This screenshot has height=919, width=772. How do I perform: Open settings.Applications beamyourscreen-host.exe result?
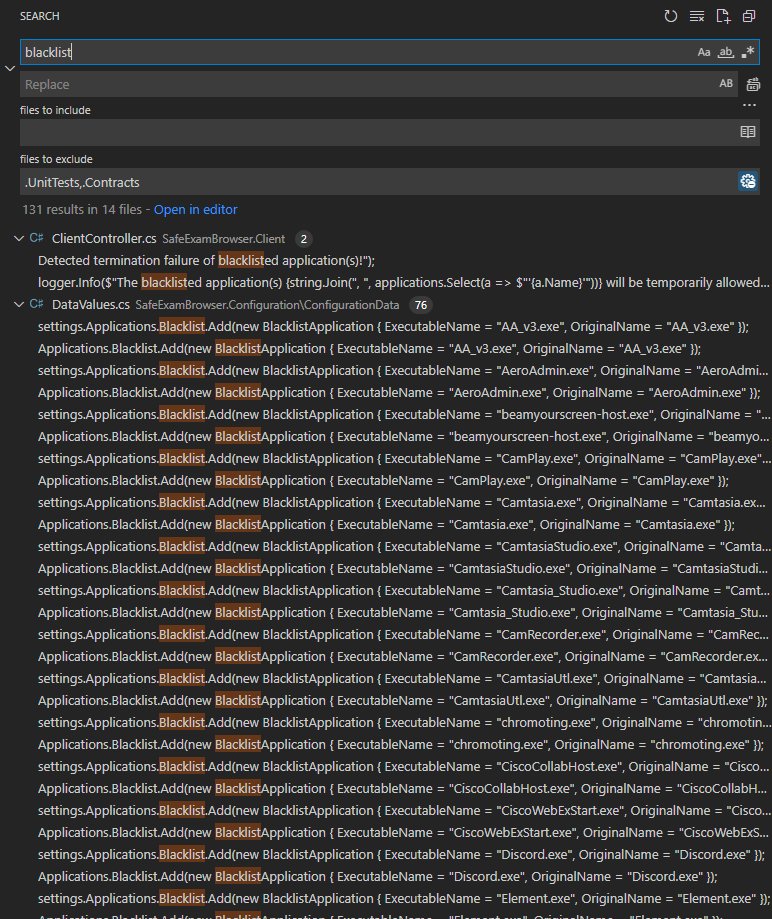tap(404, 414)
